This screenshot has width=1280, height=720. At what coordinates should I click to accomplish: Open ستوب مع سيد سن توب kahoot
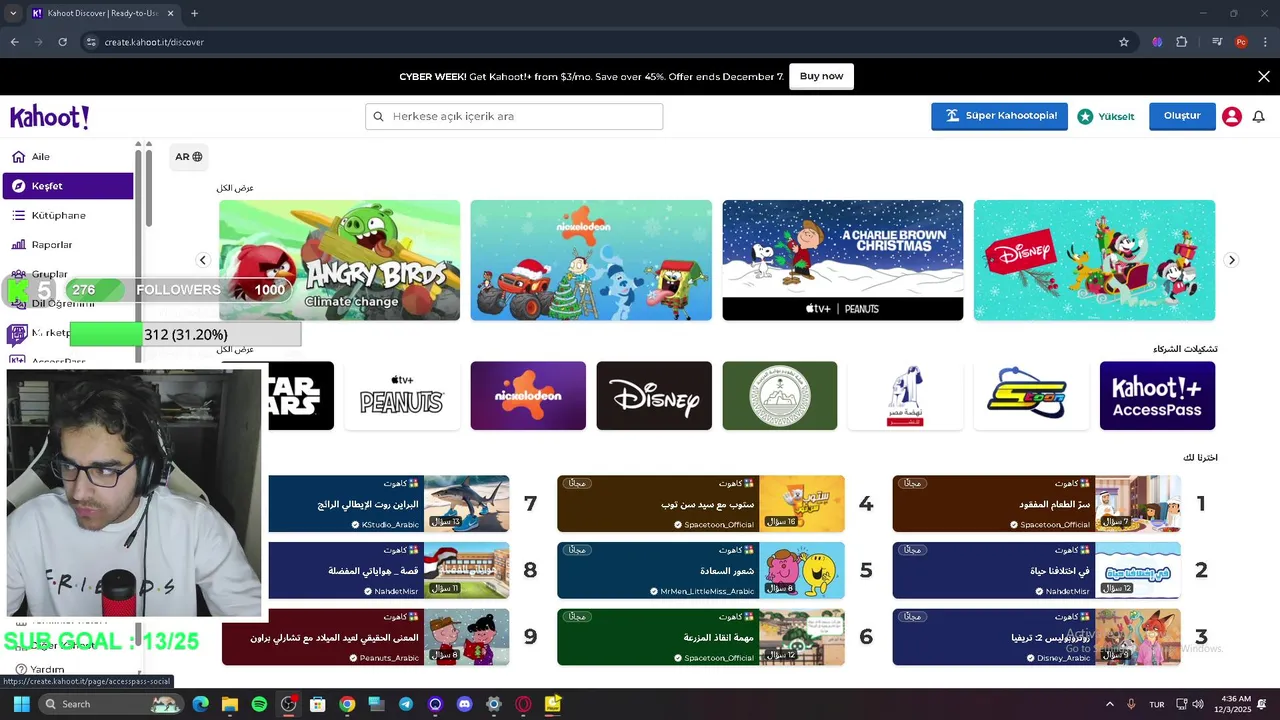click(x=701, y=504)
